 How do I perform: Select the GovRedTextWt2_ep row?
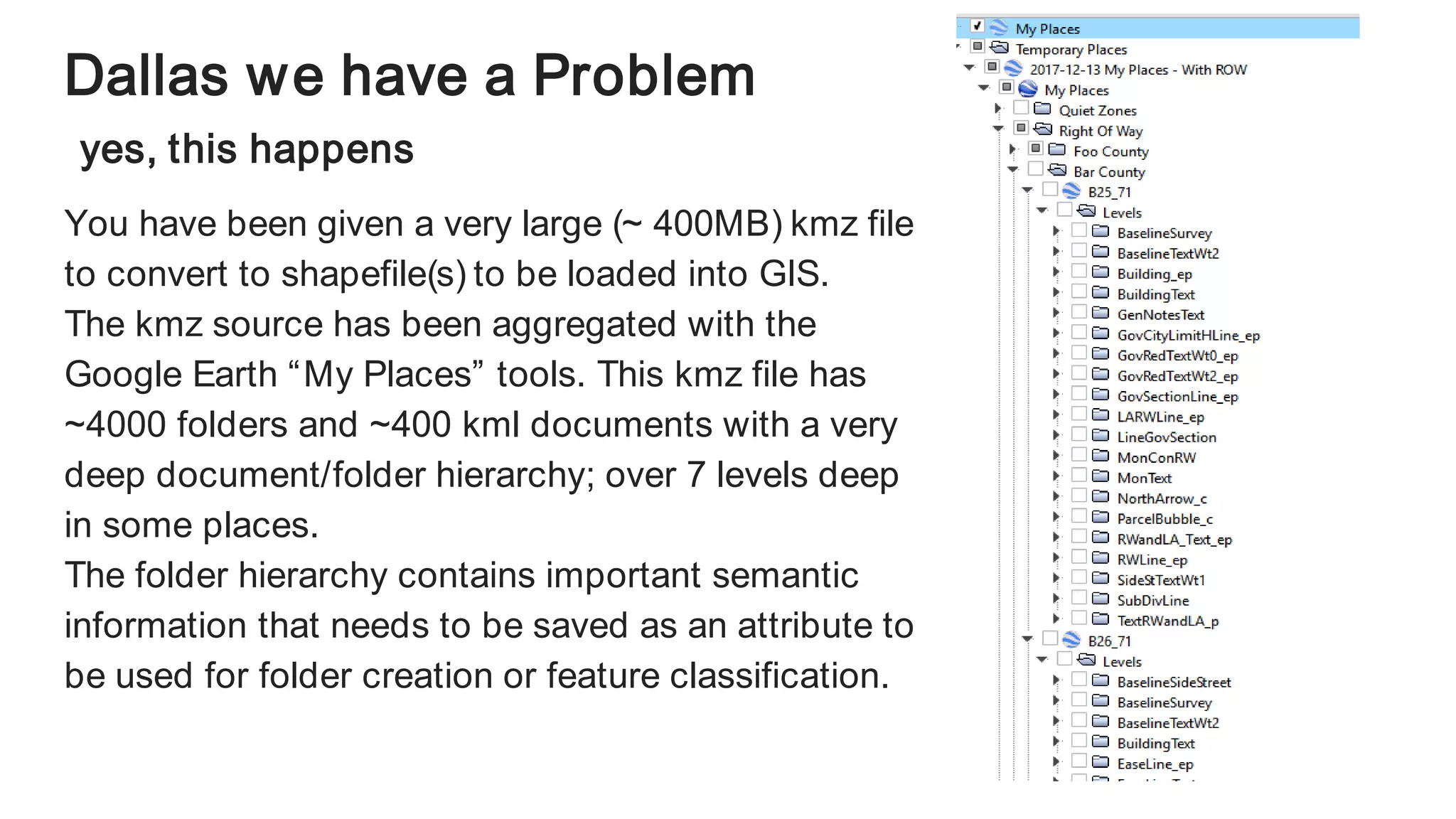pos(1177,376)
